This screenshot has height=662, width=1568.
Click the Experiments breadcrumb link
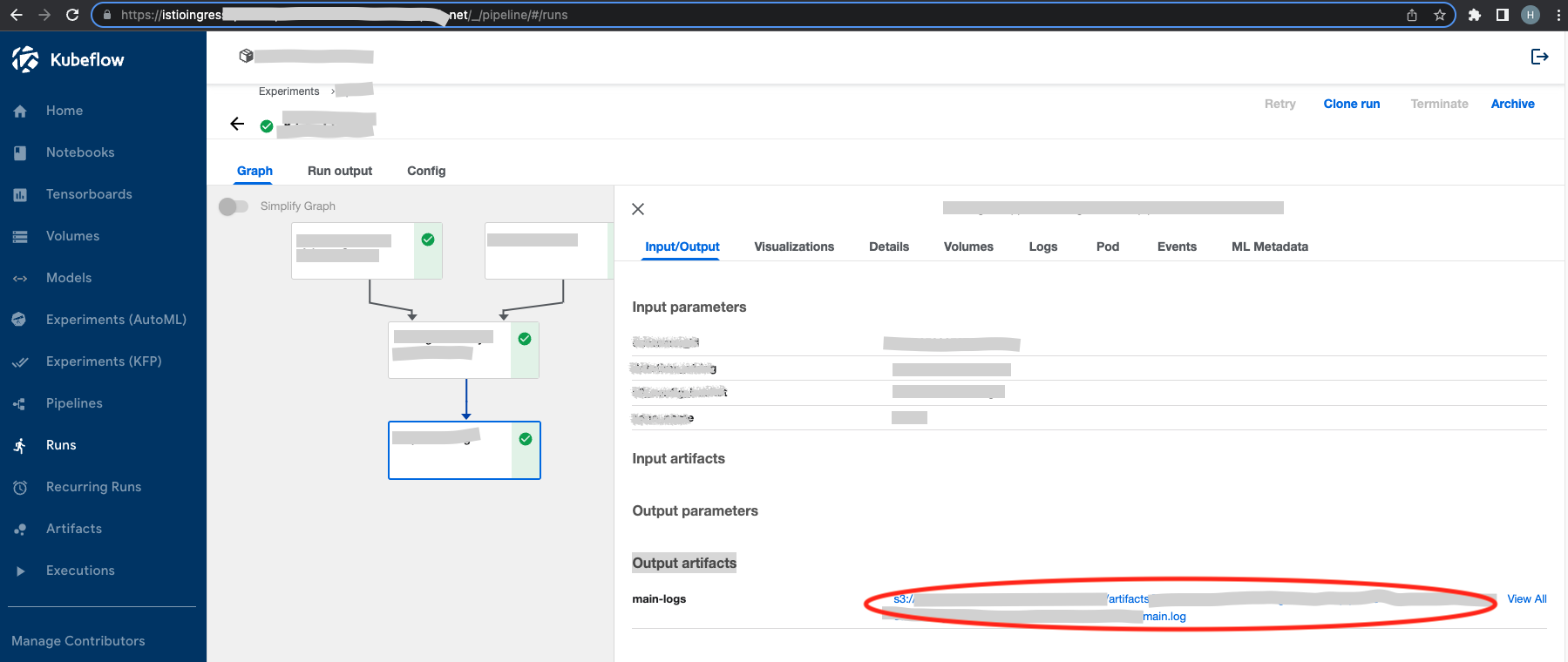(288, 91)
